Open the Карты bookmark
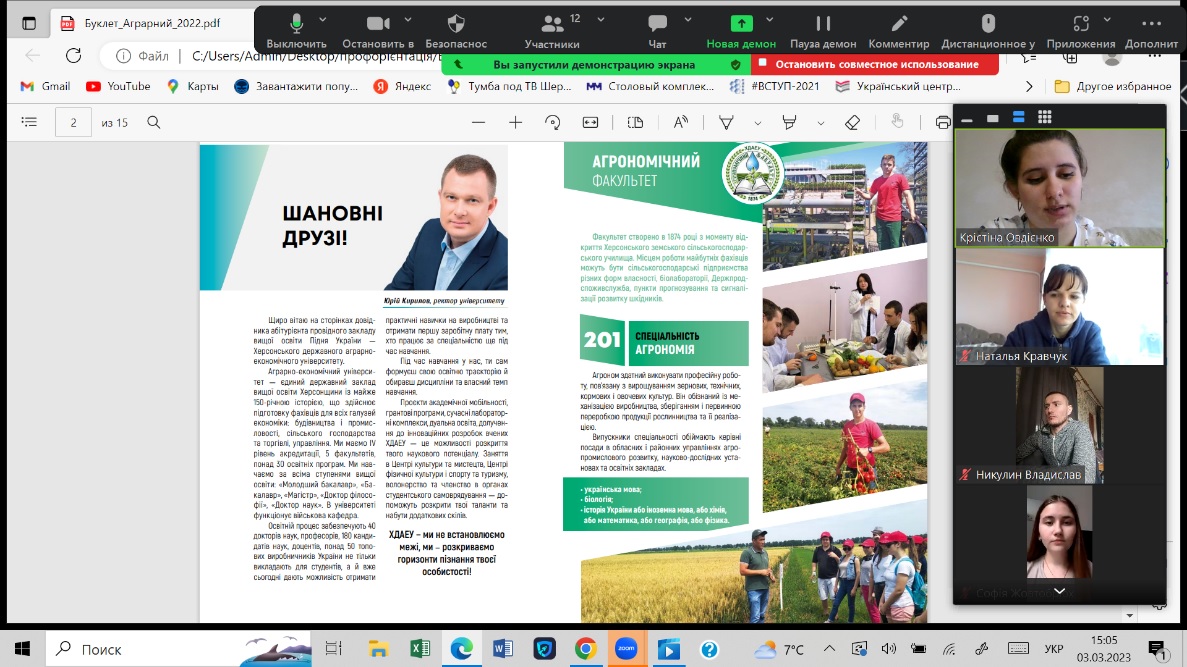The height and width of the screenshot is (667, 1187). coord(193,86)
